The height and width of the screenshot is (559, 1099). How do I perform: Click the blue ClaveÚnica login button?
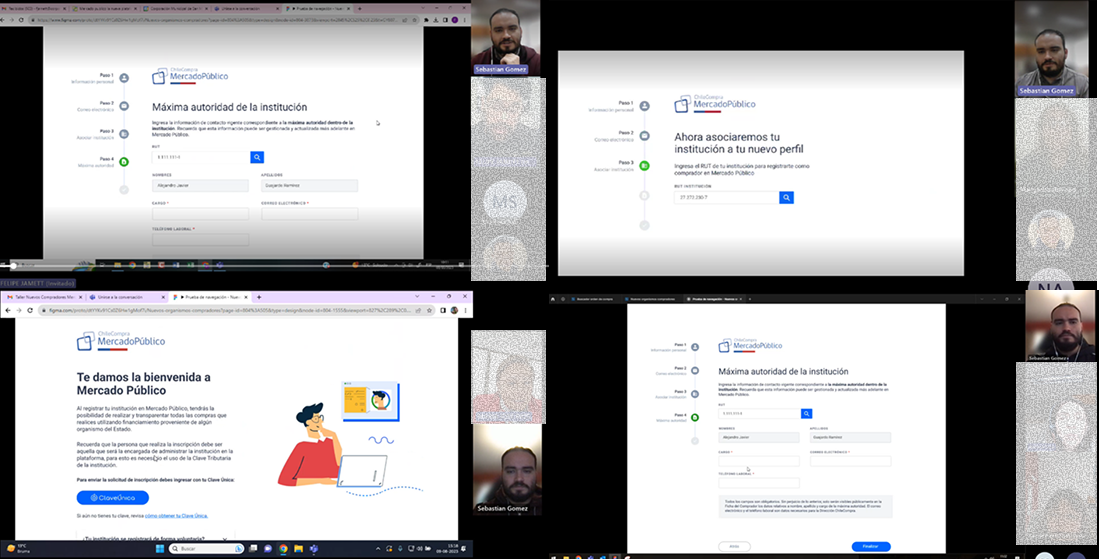click(x=112, y=498)
